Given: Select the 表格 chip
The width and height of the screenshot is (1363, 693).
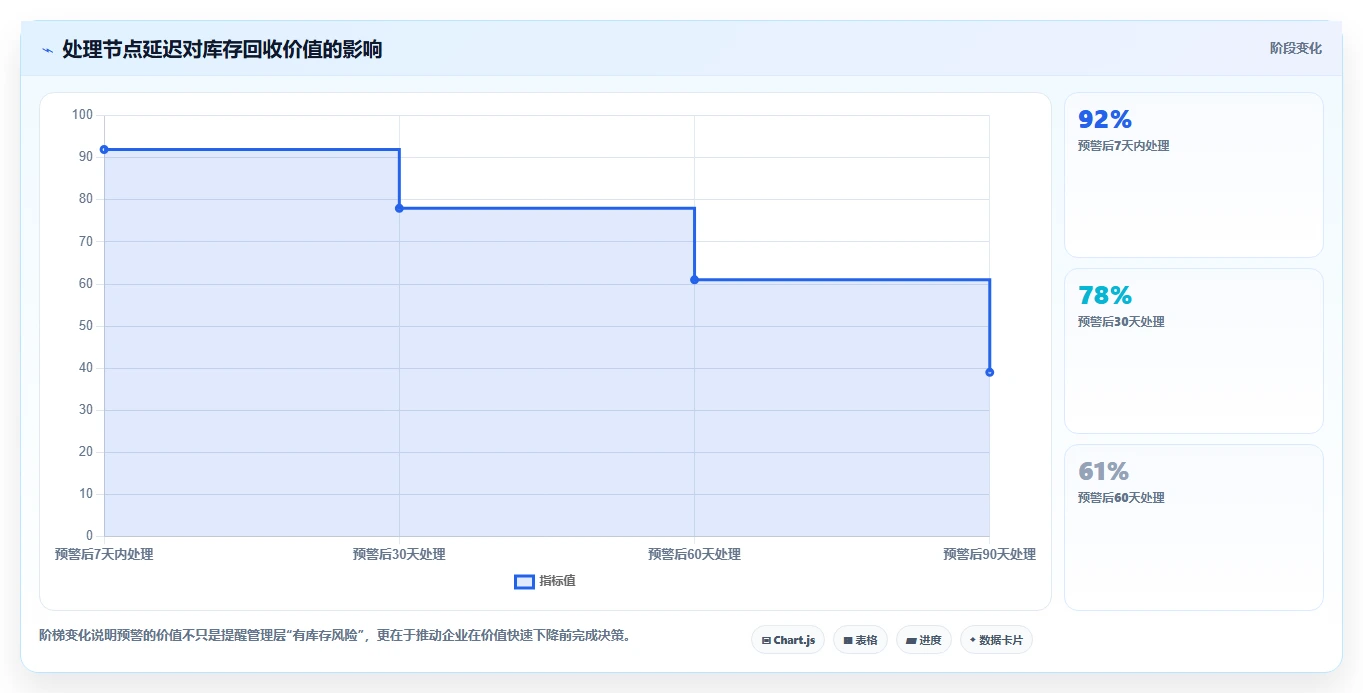Looking at the screenshot, I should coord(860,640).
